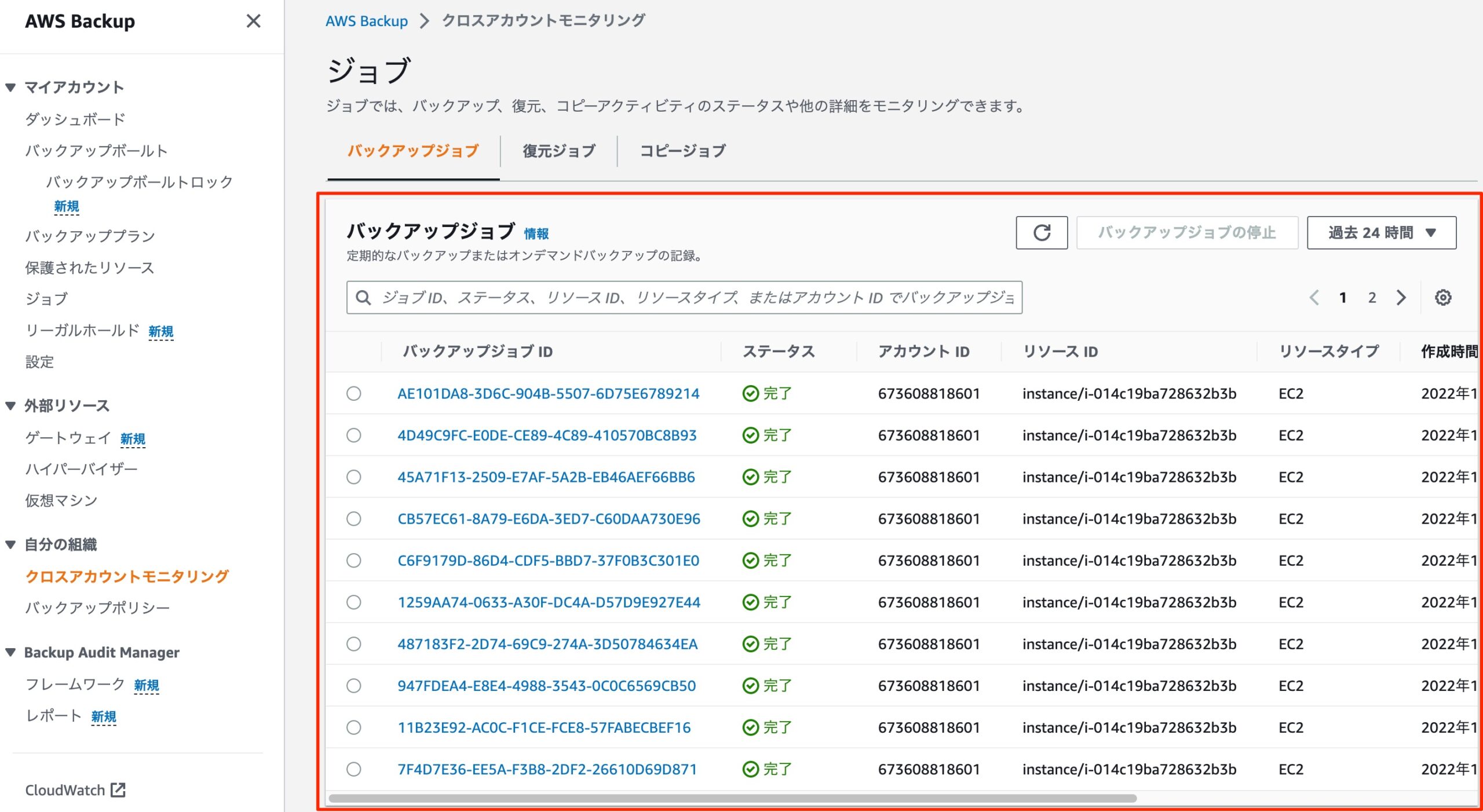Click ステータス column header
Viewport: 1483px width, 812px height.
(x=779, y=352)
